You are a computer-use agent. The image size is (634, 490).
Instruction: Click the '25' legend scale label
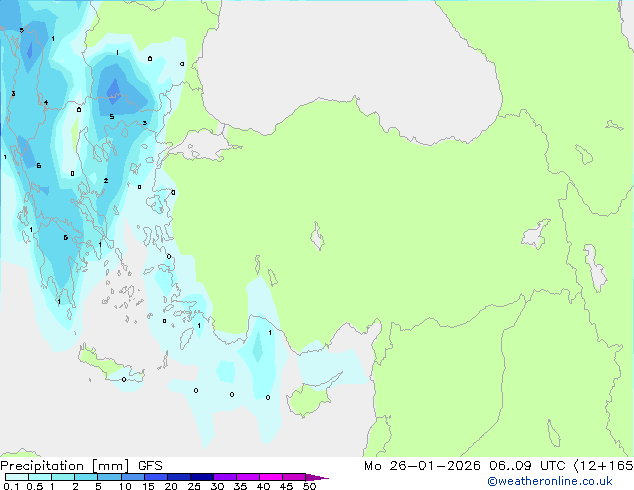point(194,486)
